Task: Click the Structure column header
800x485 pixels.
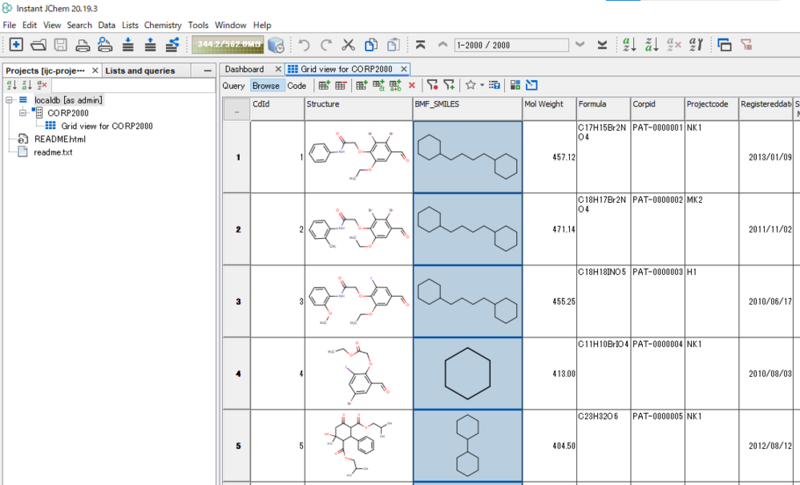Action: coord(358,108)
